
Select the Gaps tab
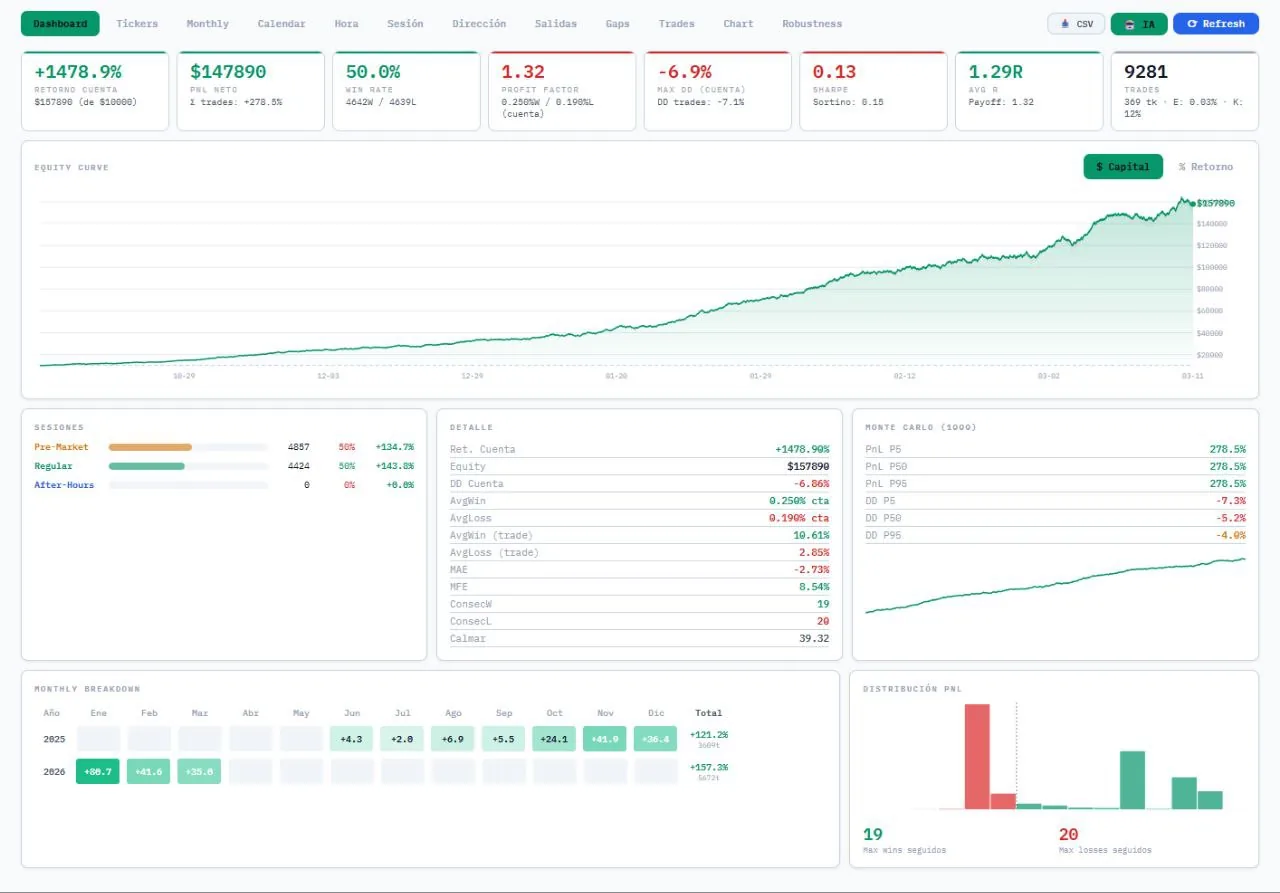click(x=617, y=23)
